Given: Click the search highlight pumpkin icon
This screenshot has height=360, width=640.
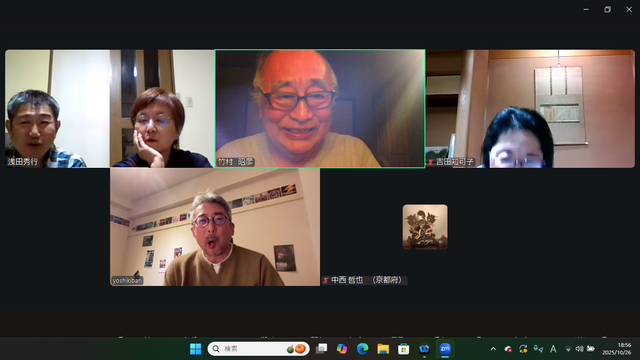Looking at the screenshot, I should point(296,349).
